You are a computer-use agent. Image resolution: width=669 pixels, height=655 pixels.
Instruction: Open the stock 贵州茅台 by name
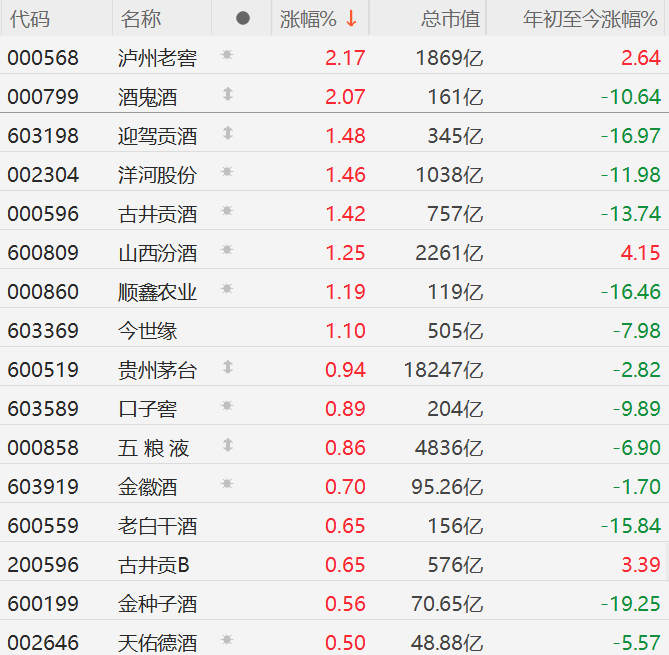click(x=157, y=370)
